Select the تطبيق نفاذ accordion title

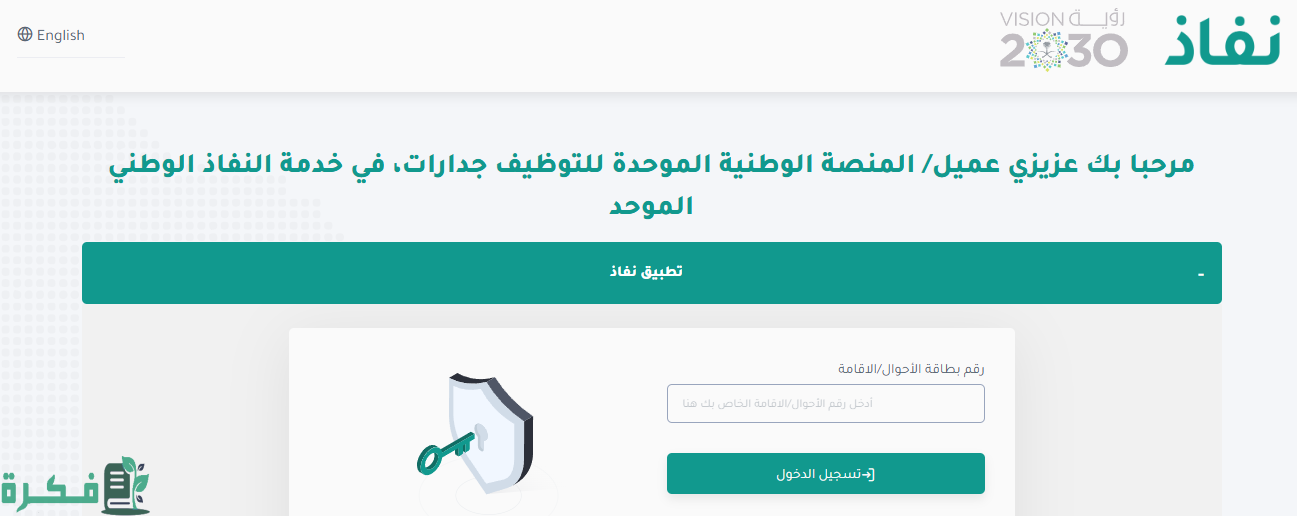[x=646, y=272]
